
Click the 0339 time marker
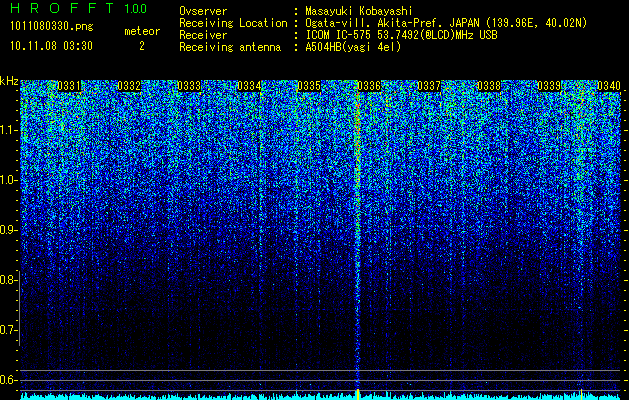click(x=549, y=86)
